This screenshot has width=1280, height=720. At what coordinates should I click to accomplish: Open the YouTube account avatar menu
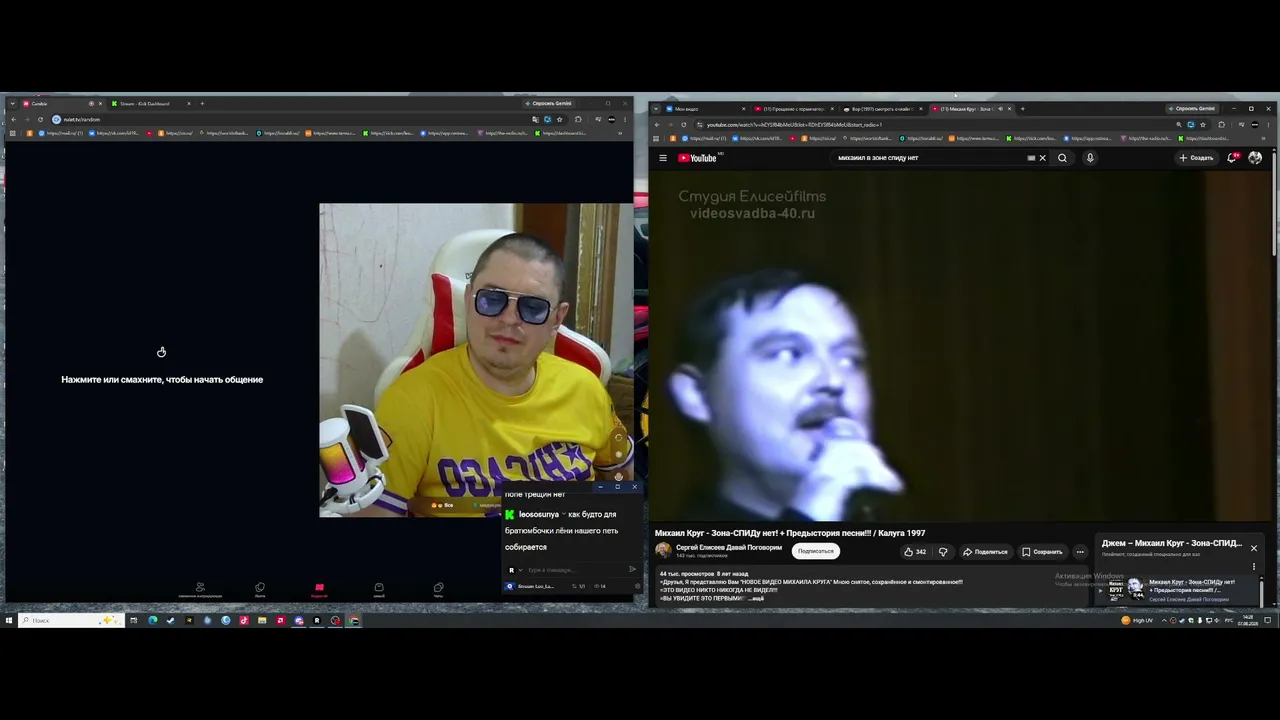click(1255, 158)
